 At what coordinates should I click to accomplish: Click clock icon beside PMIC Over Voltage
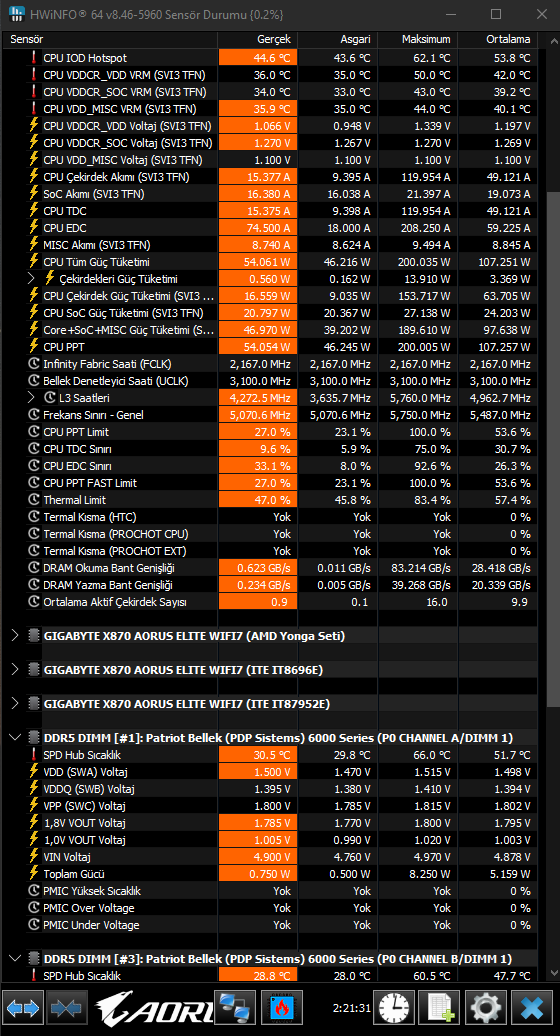[34, 908]
